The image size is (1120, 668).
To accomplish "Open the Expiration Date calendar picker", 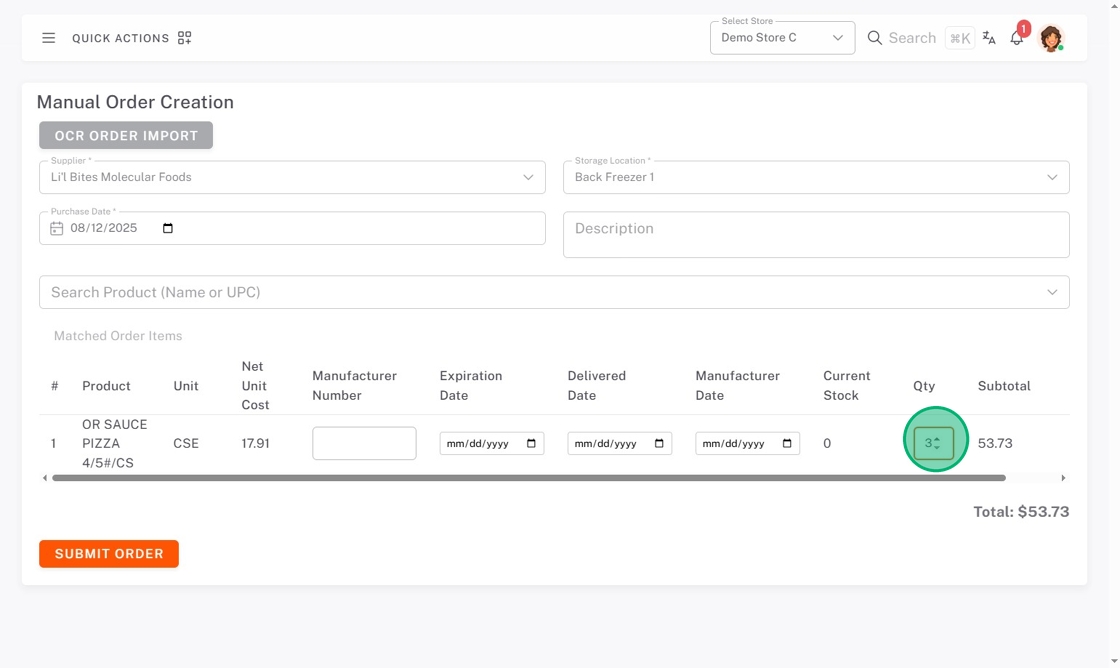I will (531, 443).
